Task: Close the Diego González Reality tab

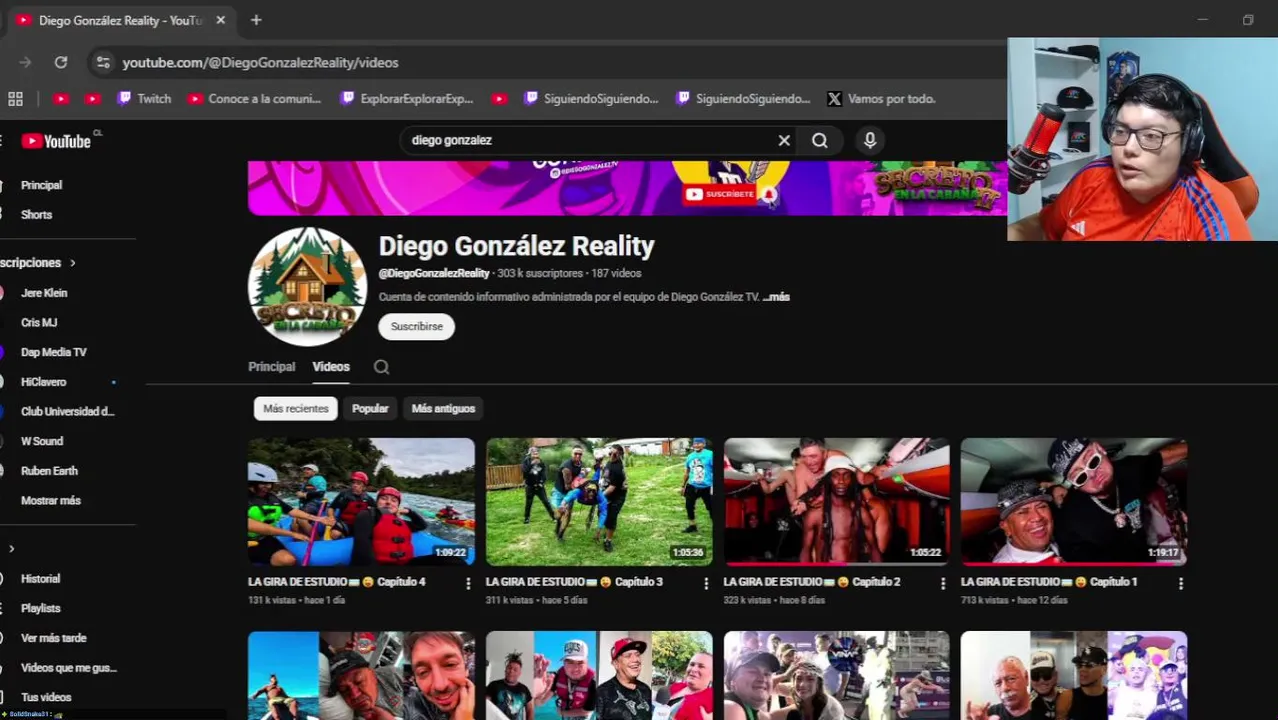Action: (x=221, y=20)
